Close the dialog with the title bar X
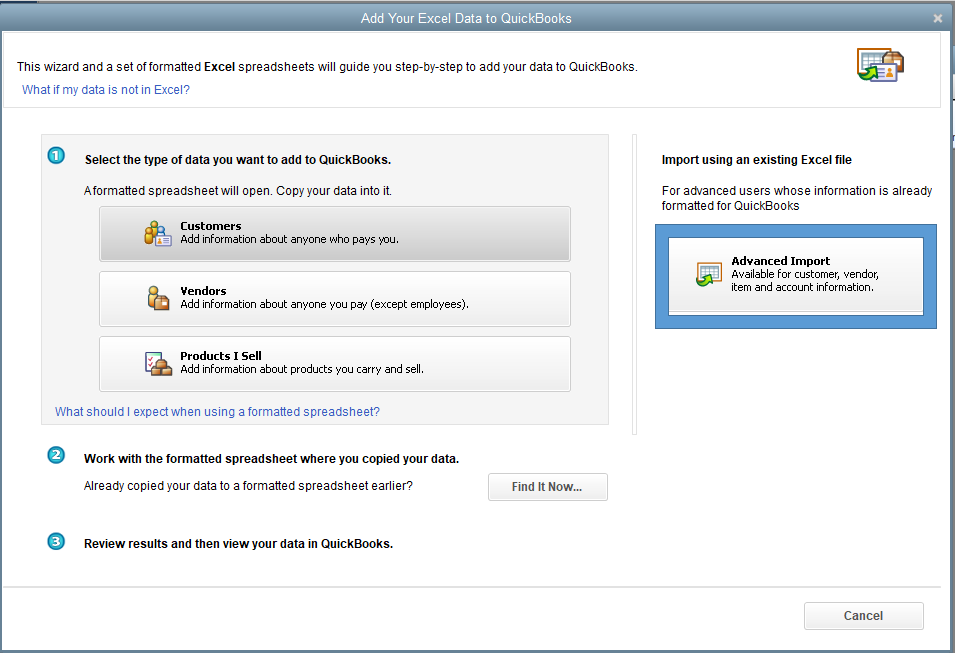Screen dimensions: 955x653 pyautogui.click(x=937, y=18)
